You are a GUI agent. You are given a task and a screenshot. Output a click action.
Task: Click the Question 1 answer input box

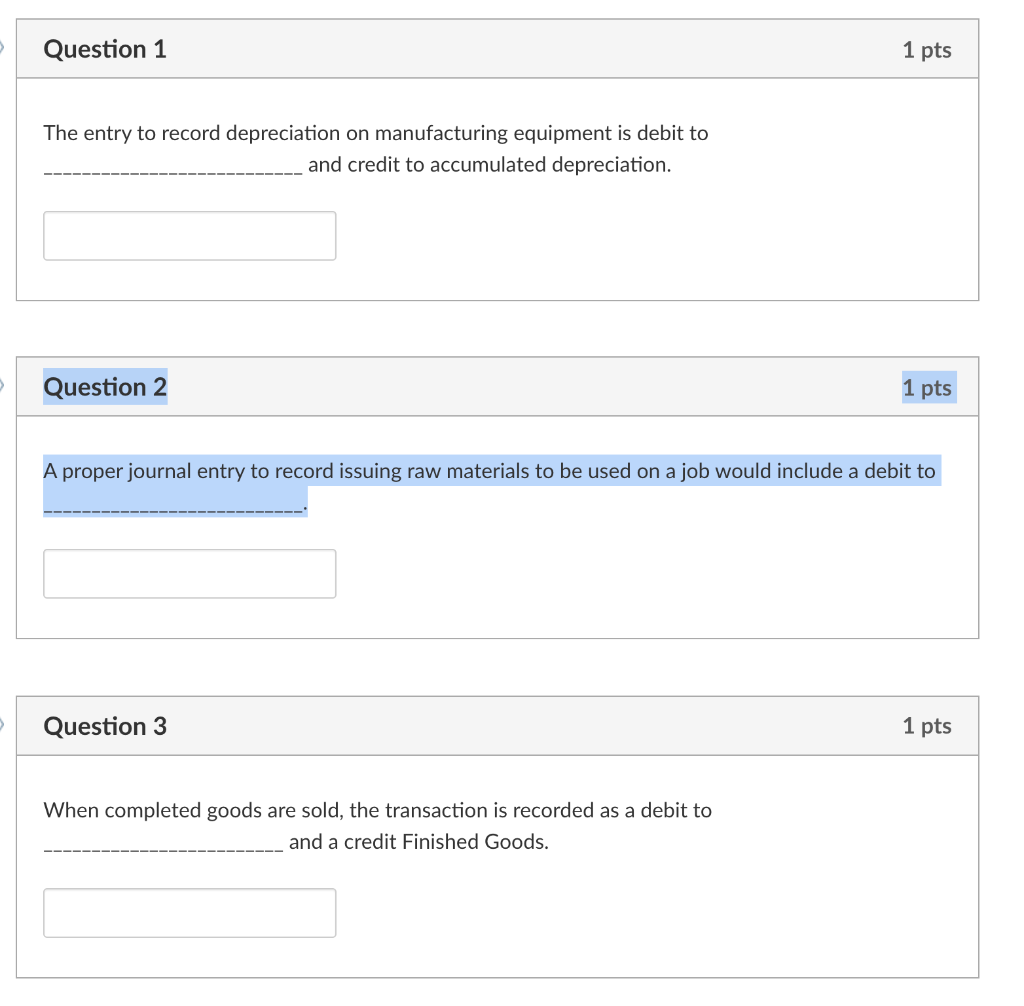click(189, 235)
